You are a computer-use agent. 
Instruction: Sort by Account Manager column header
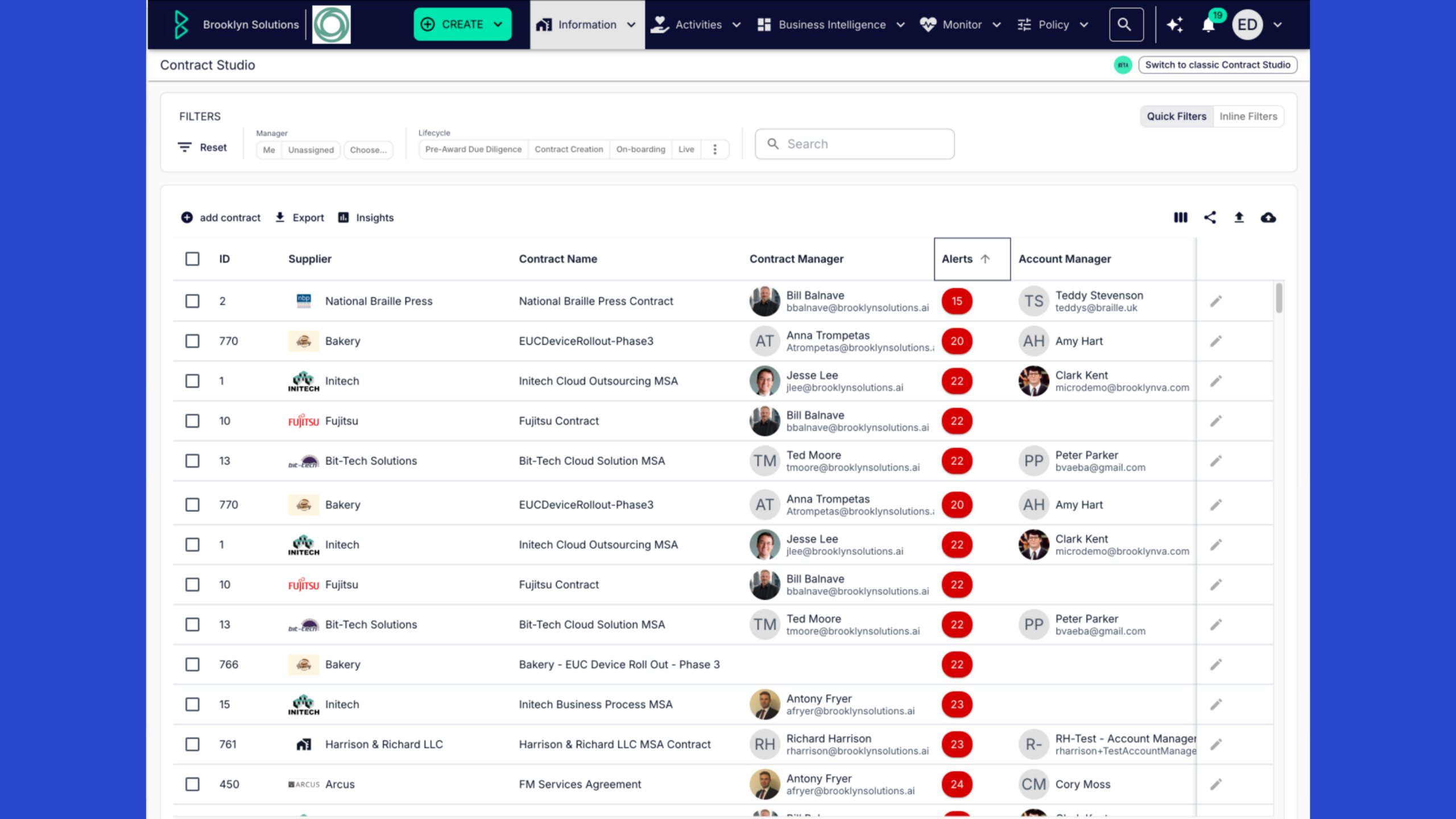tap(1065, 259)
